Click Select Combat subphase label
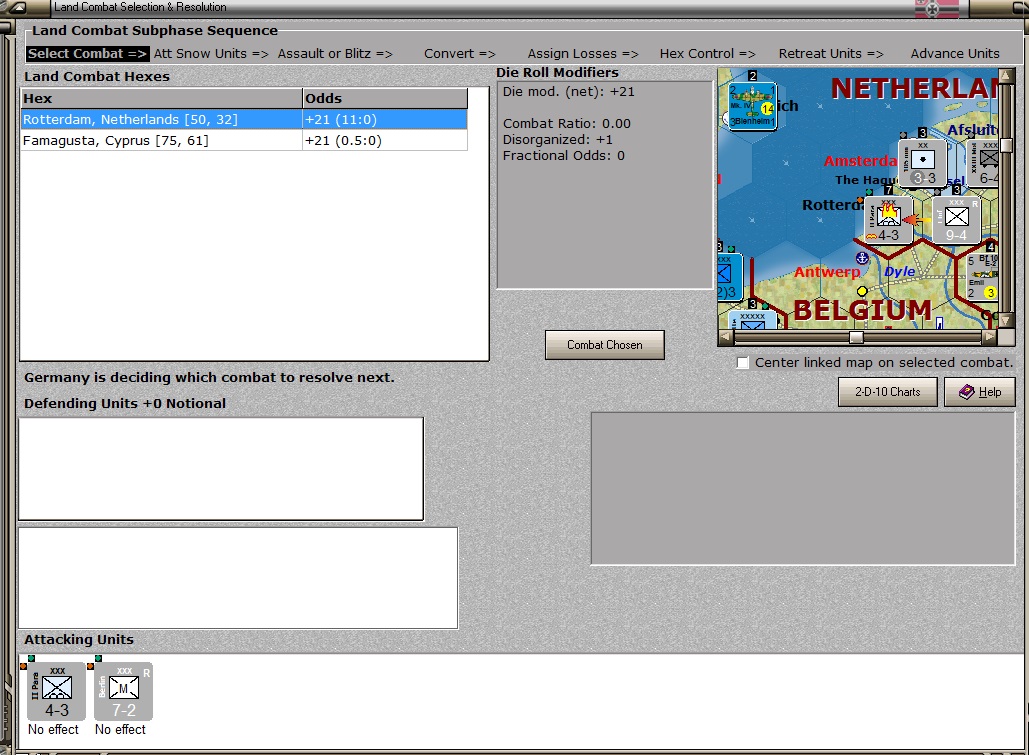 [87, 54]
